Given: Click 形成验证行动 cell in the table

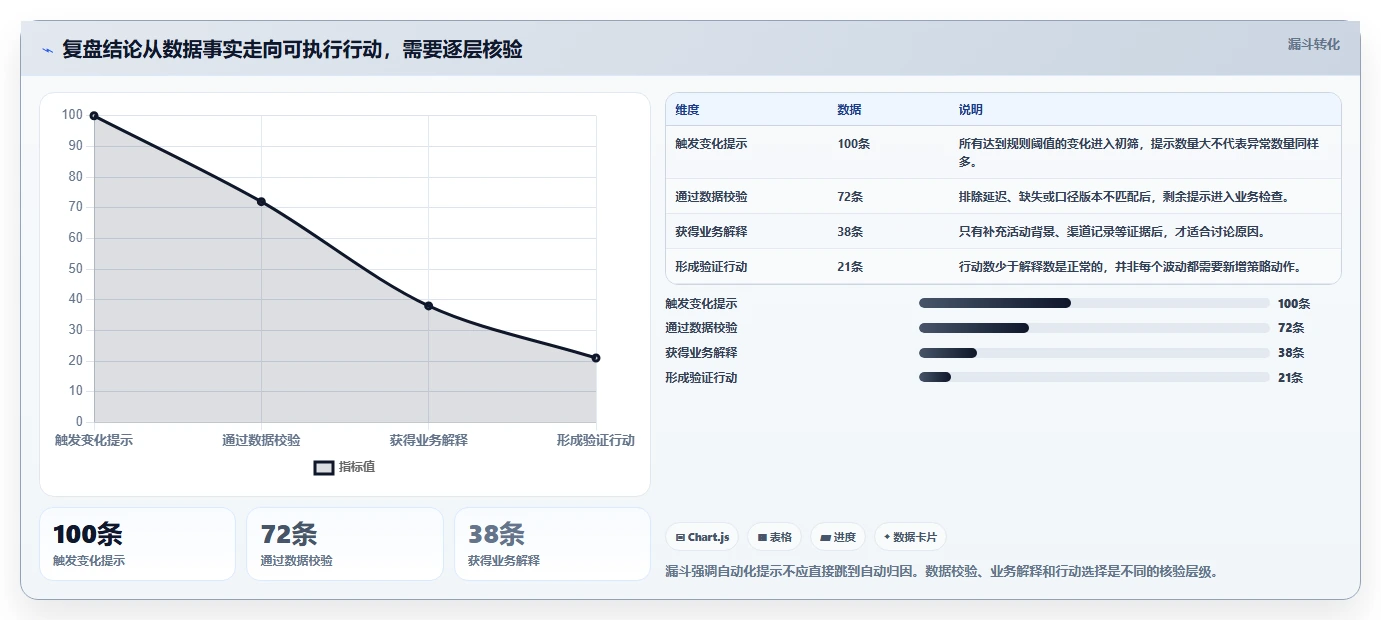Looking at the screenshot, I should pos(711,267).
